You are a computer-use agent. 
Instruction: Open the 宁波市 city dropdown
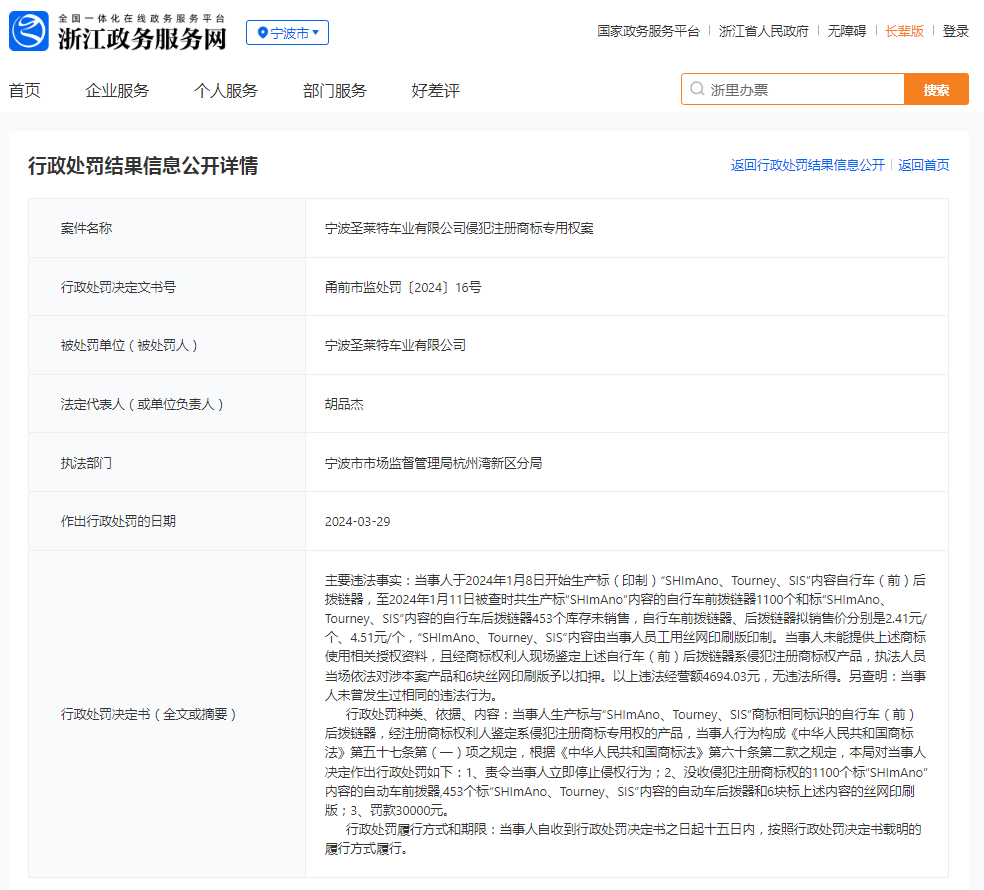(287, 33)
